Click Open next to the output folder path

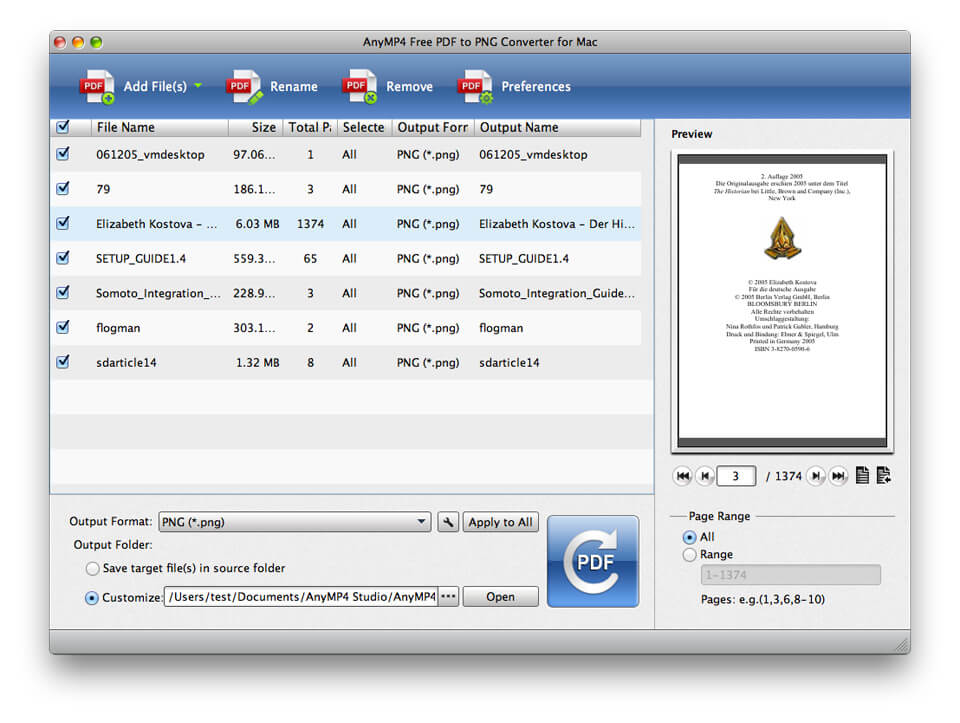coord(500,596)
